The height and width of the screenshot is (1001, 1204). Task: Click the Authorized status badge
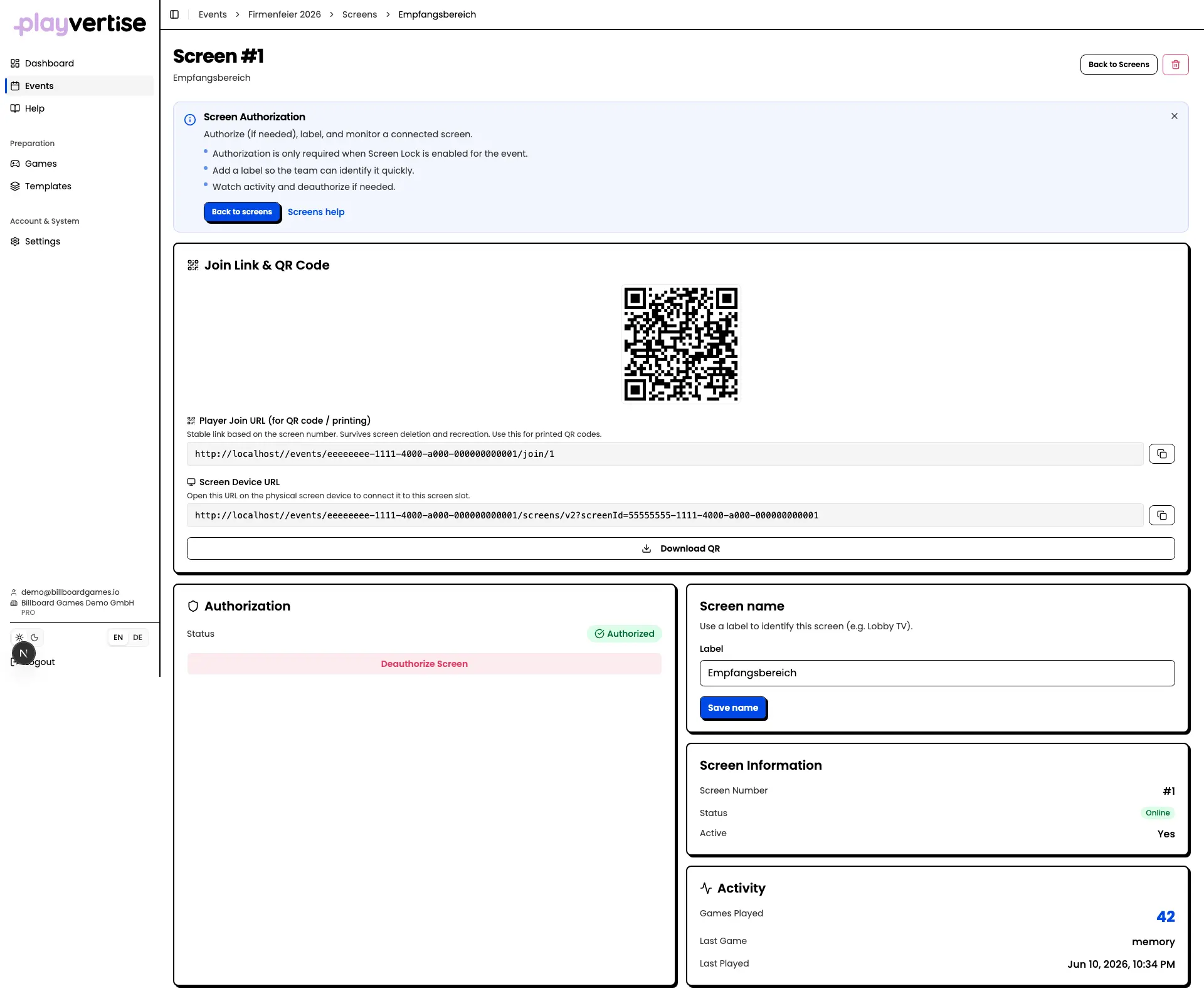[624, 634]
